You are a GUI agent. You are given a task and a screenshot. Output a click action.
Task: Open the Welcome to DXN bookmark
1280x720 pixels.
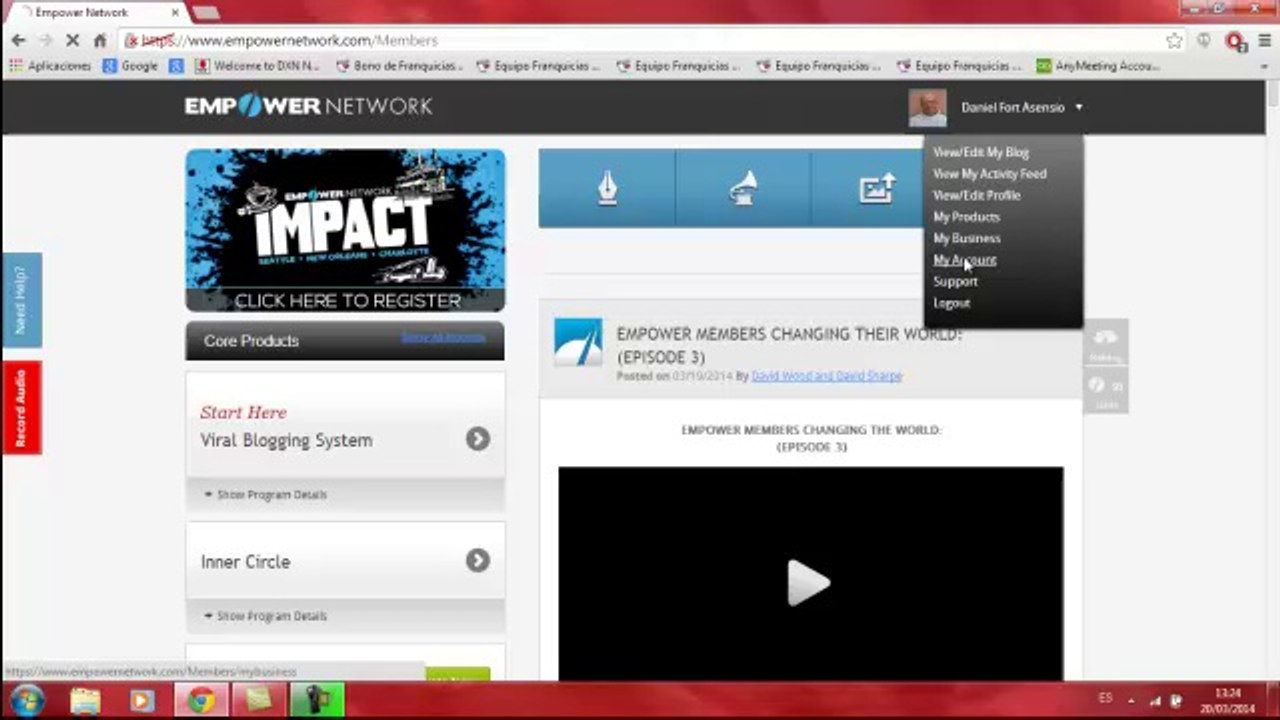(257, 66)
